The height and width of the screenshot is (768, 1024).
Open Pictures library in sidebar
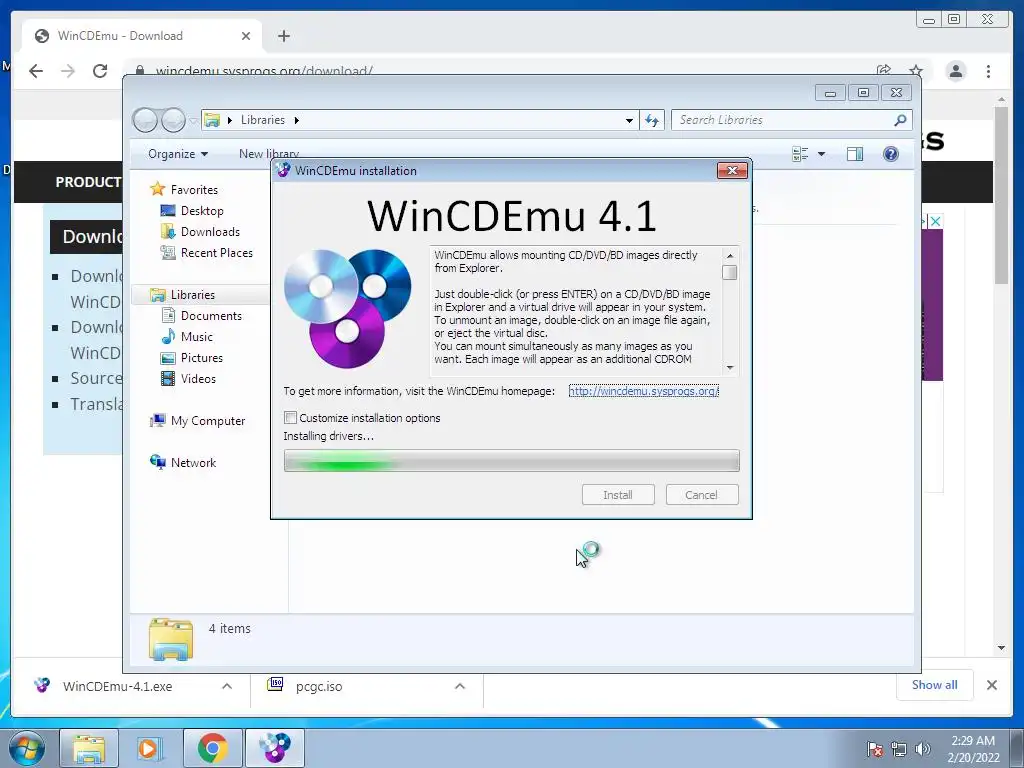coord(202,358)
